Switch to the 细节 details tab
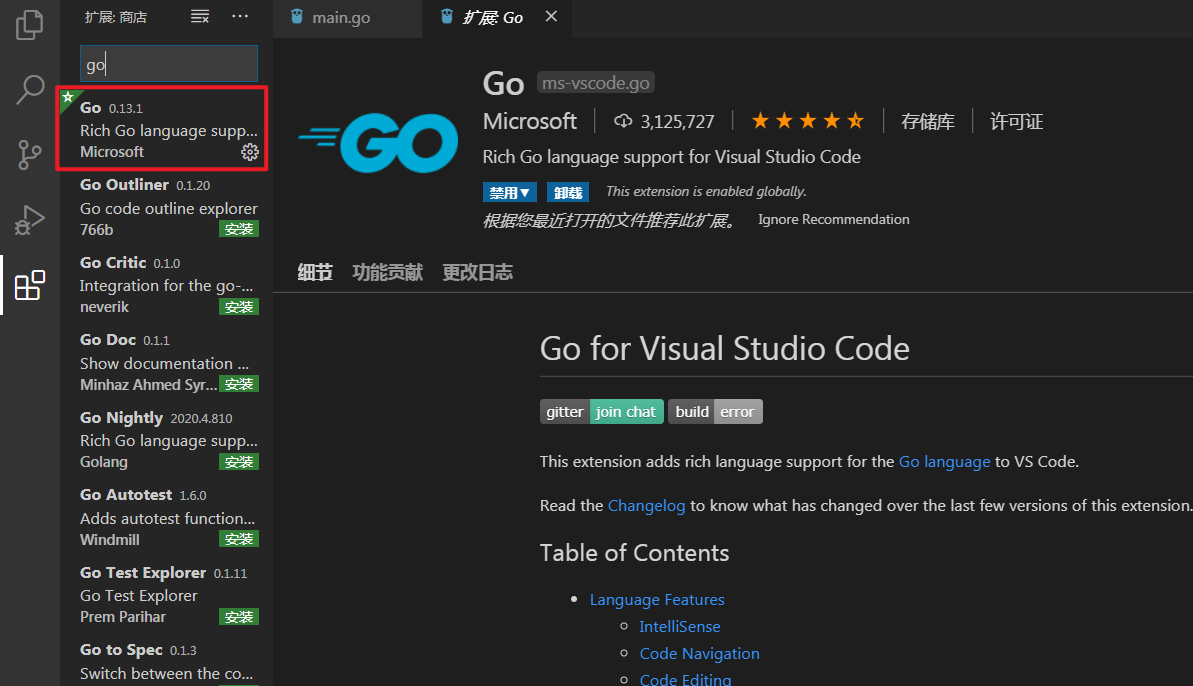 [x=315, y=272]
